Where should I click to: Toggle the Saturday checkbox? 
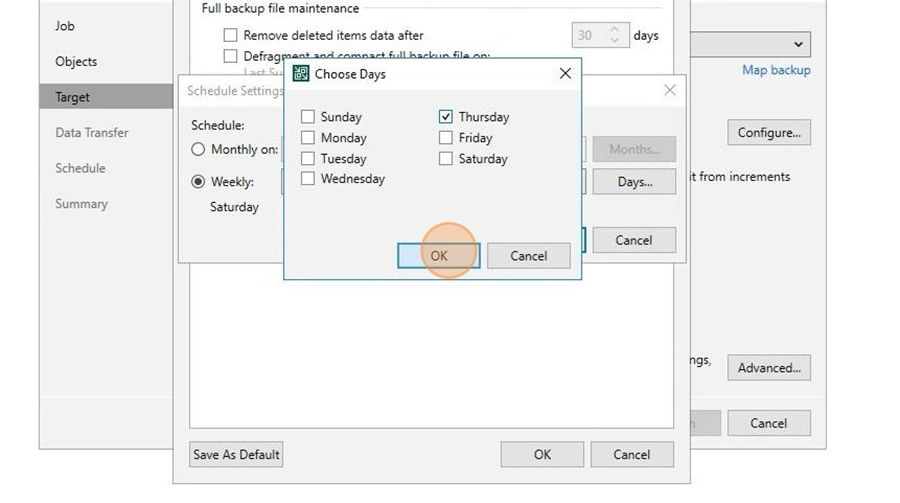[x=445, y=158]
